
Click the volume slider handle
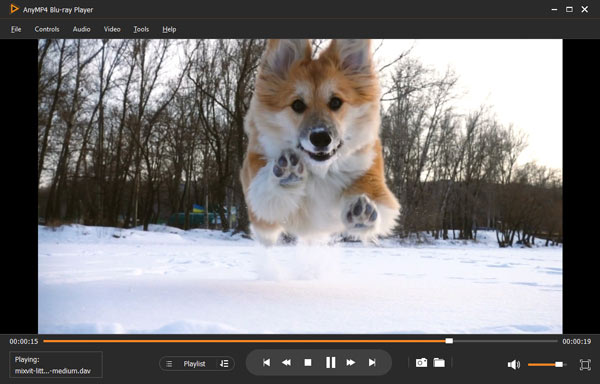(559, 364)
